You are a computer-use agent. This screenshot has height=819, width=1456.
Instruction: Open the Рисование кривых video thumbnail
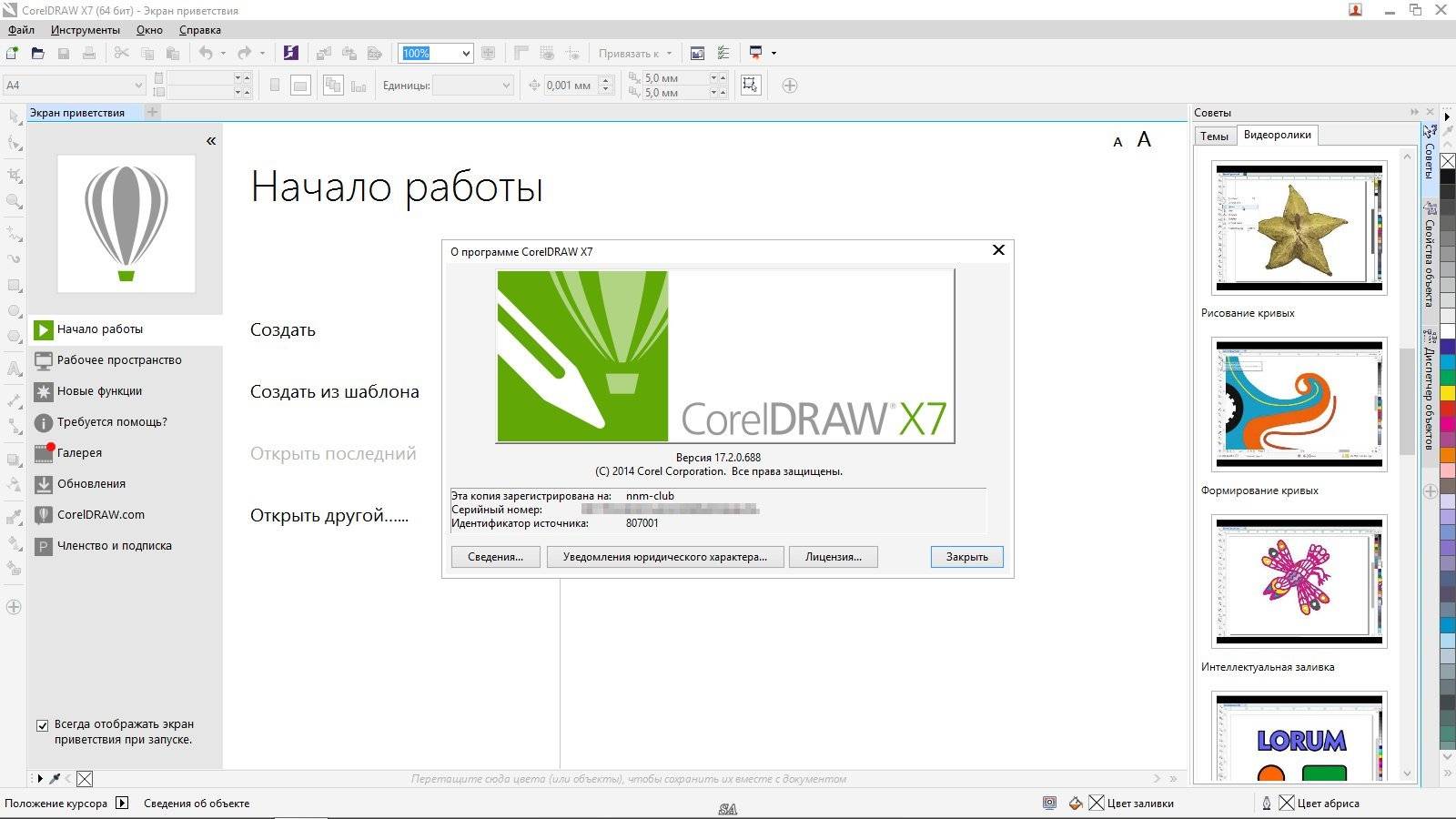1299,228
